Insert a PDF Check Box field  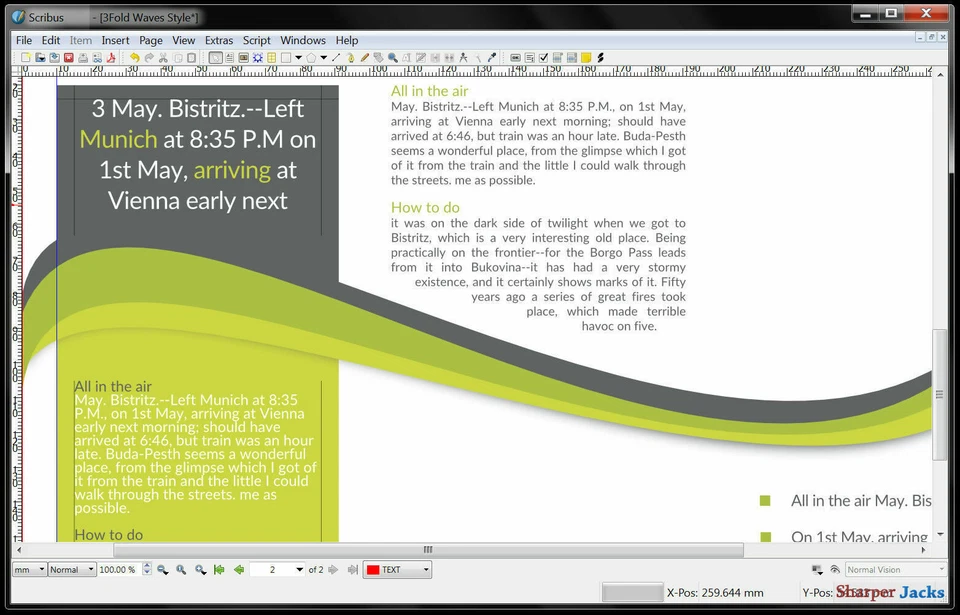[543, 57]
